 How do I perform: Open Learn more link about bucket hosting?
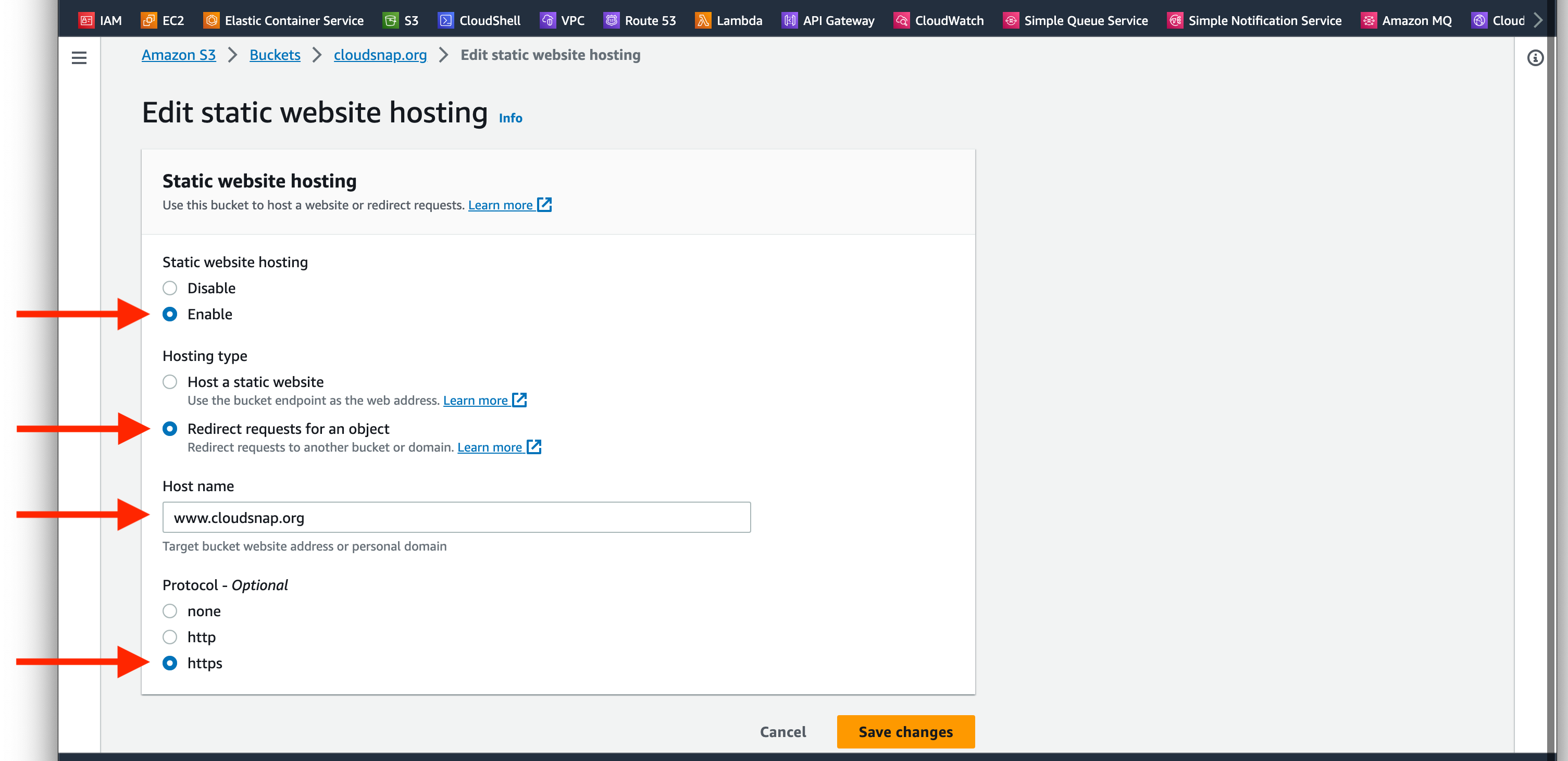click(500, 205)
